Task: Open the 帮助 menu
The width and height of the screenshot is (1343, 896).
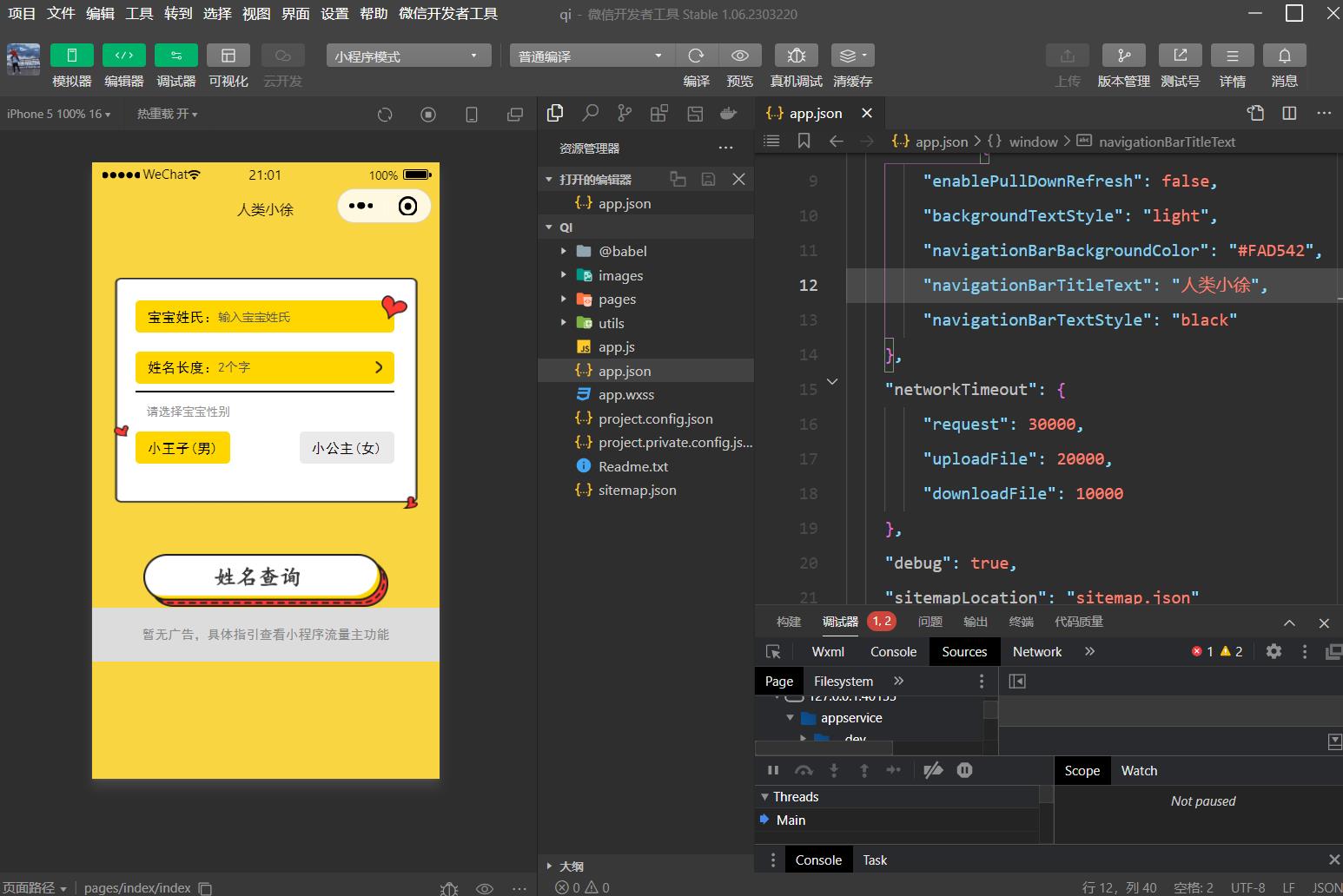Action: [x=374, y=14]
